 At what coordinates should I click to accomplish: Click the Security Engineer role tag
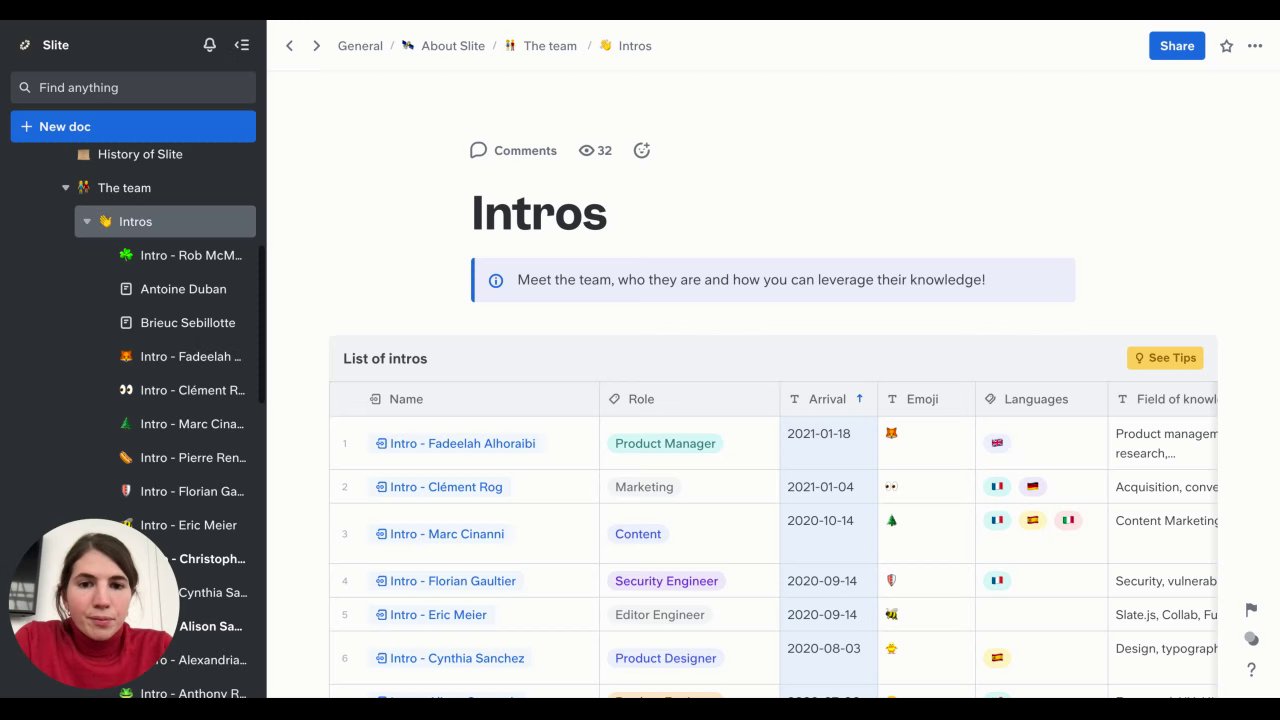point(666,581)
